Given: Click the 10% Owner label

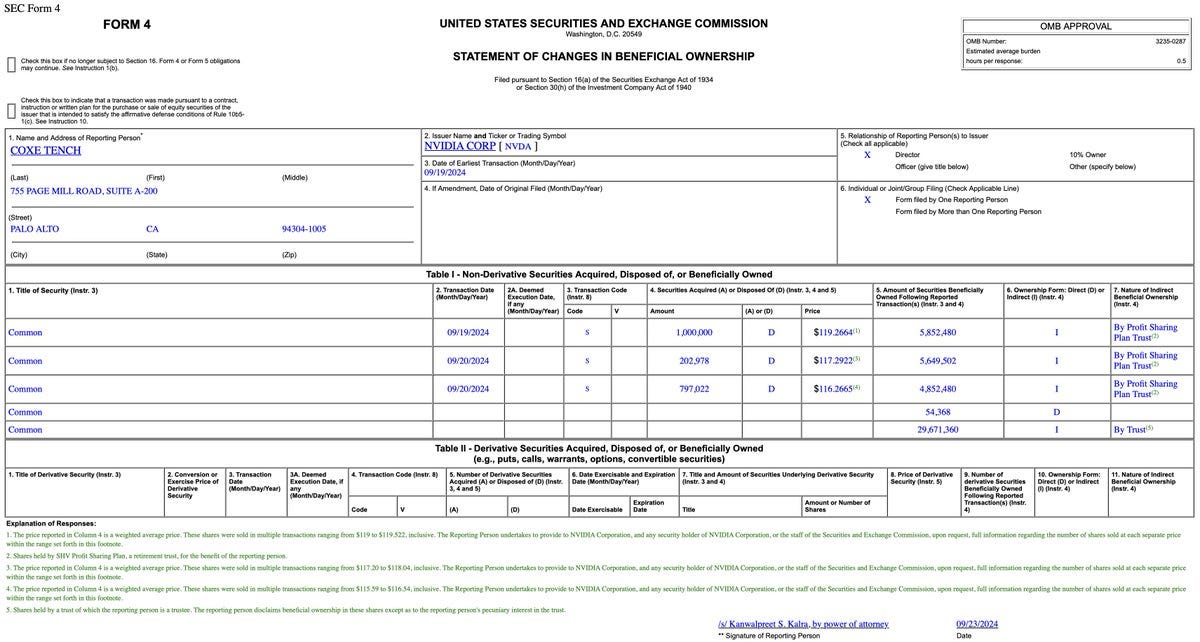Looking at the screenshot, I should [x=1088, y=155].
